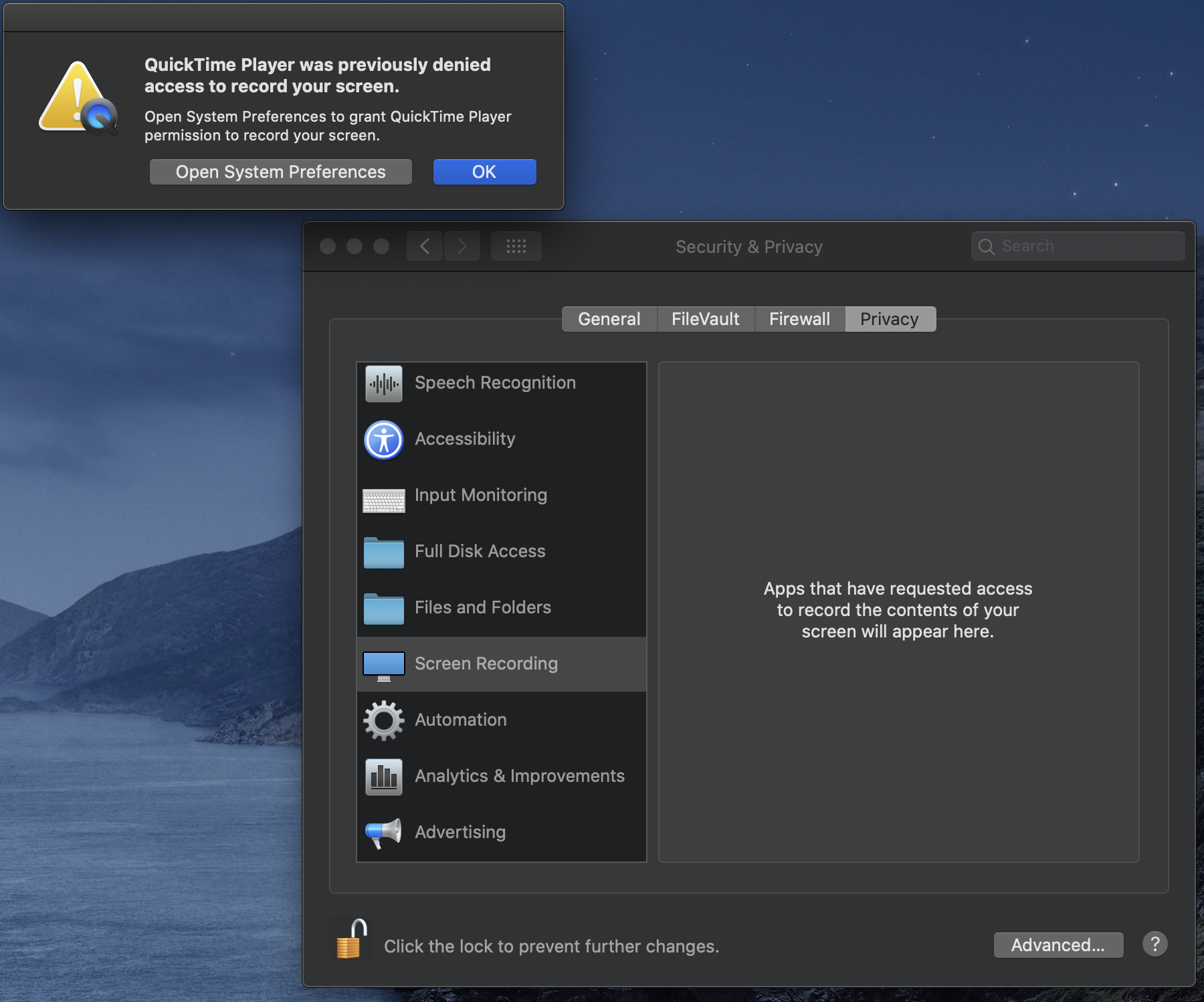Switch to the General tab
Viewport: 1204px width, 1002px height.
[x=609, y=319]
